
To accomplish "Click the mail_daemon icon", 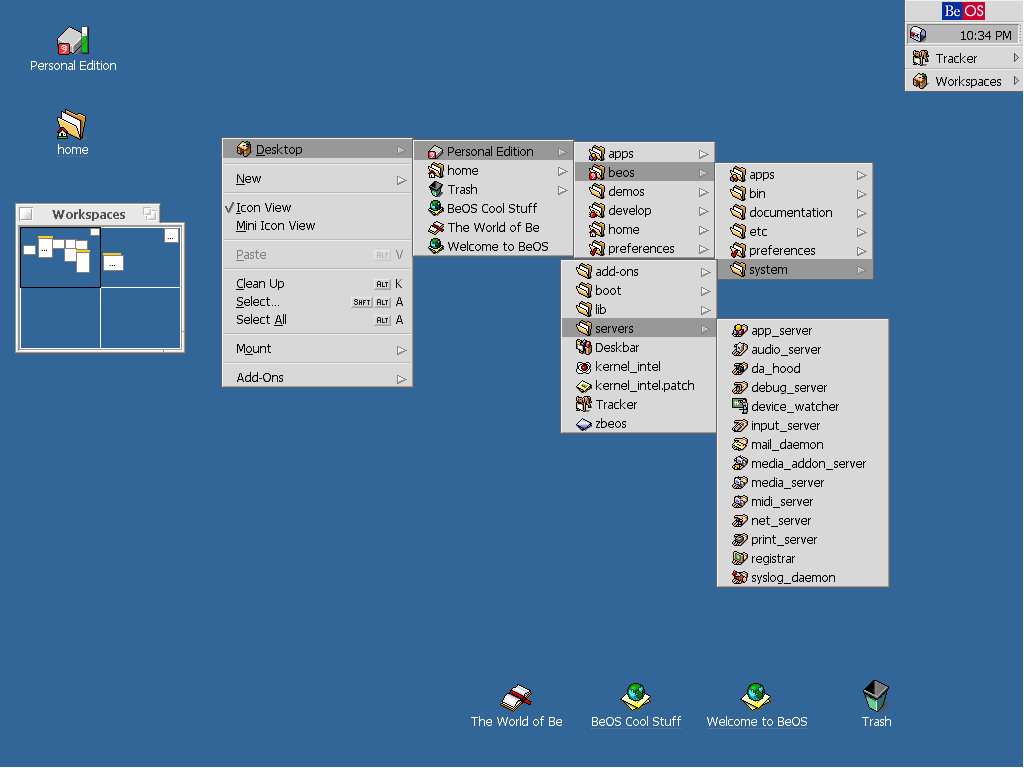I will coord(739,444).
